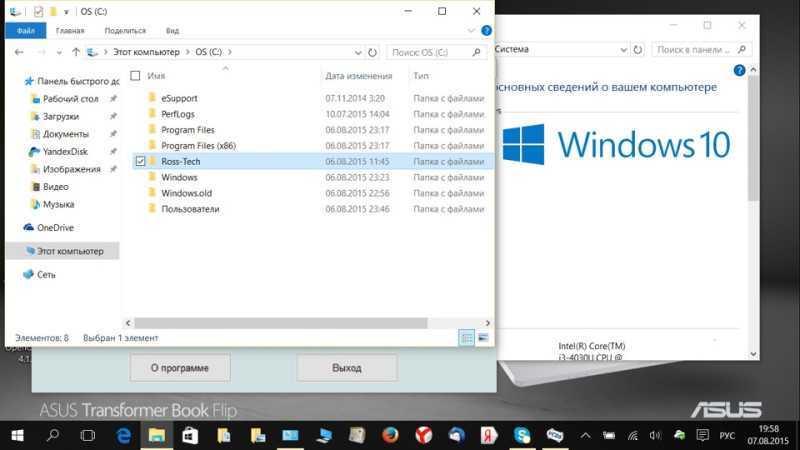The image size is (800, 450).
Task: Switch to large icons view icon
Action: point(483,338)
